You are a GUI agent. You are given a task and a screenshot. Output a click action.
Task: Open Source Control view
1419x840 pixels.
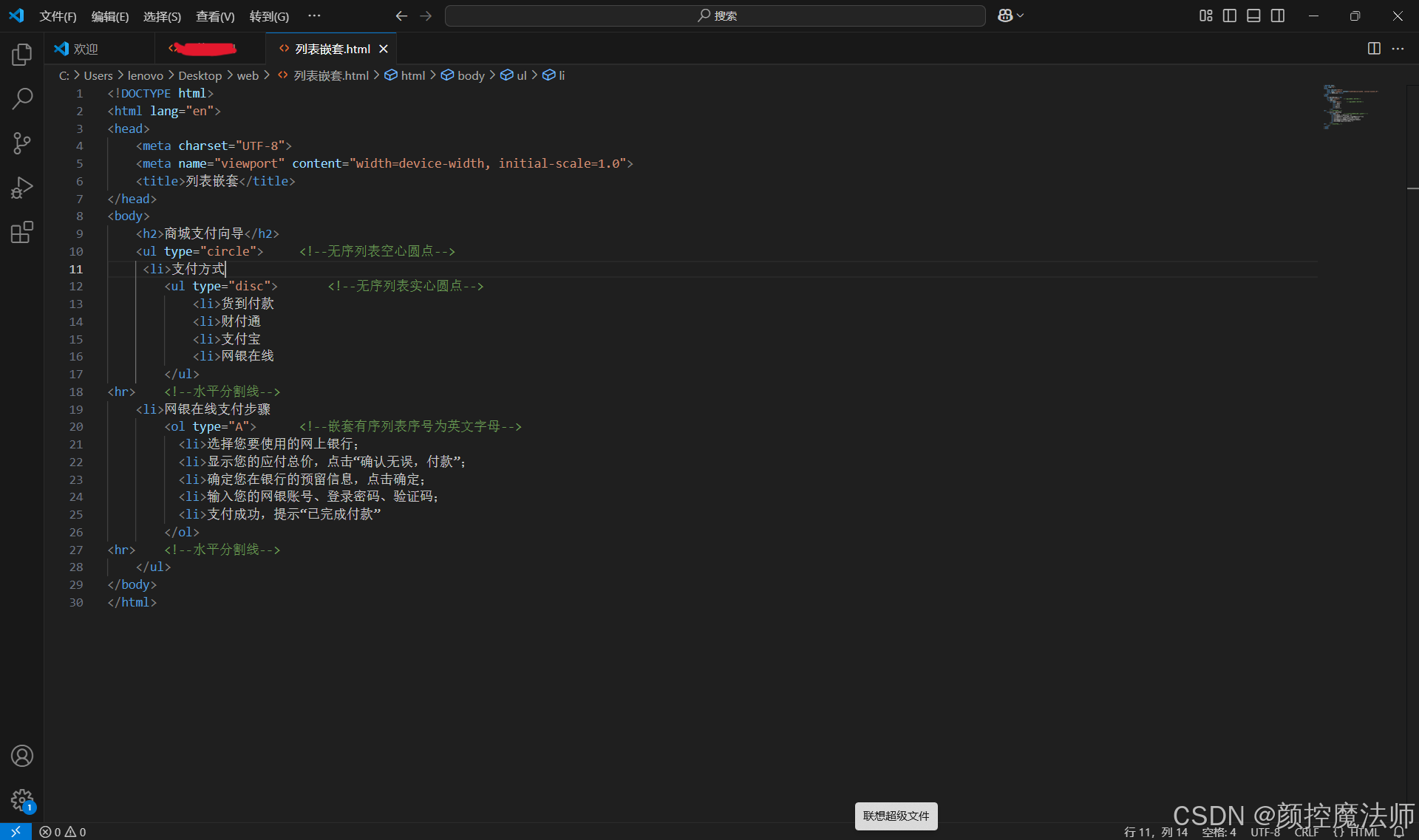(21, 143)
